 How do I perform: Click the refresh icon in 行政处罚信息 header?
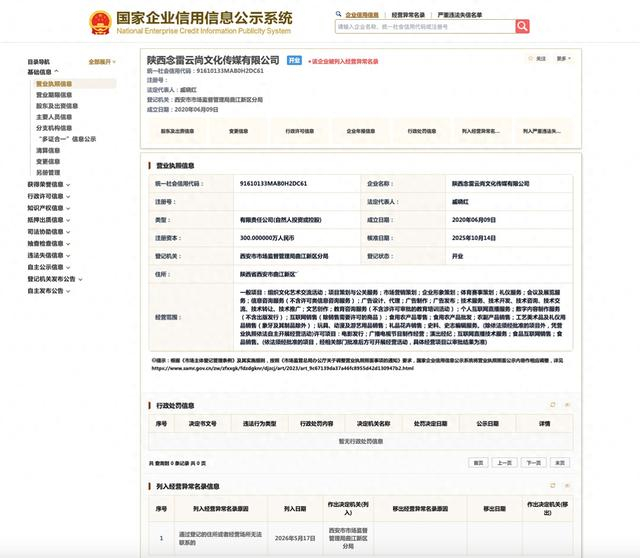[553, 405]
